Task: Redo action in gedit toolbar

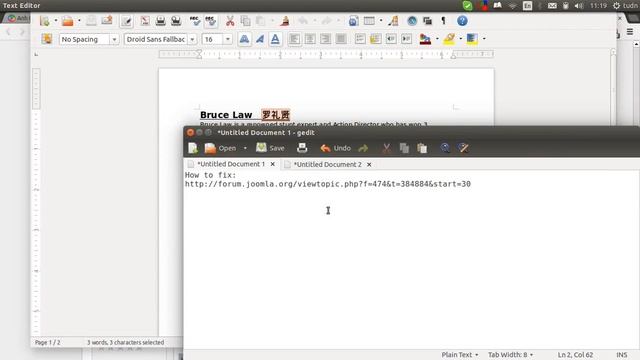Action: 363,148
